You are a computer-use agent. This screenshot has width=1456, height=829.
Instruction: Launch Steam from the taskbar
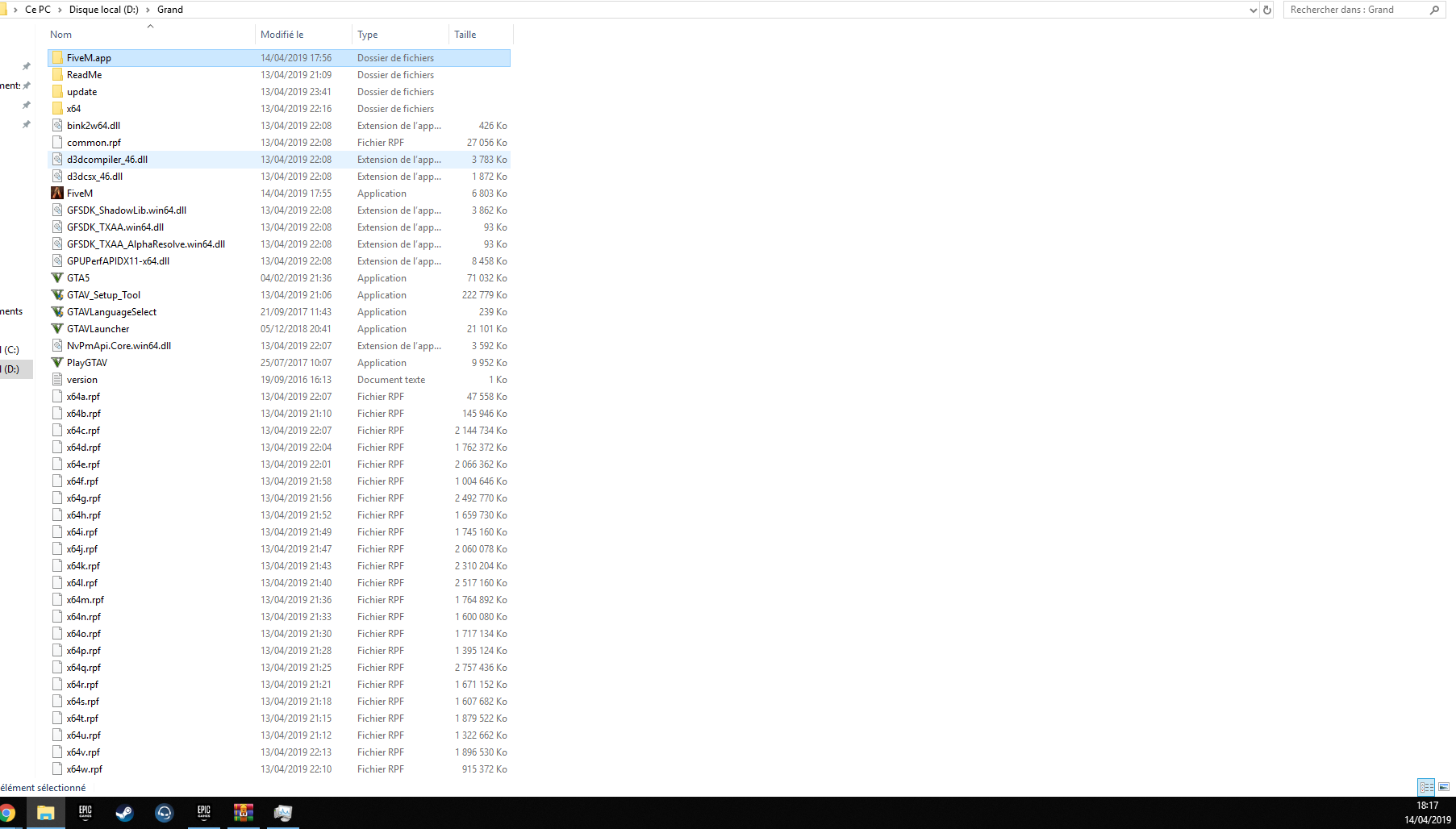124,813
